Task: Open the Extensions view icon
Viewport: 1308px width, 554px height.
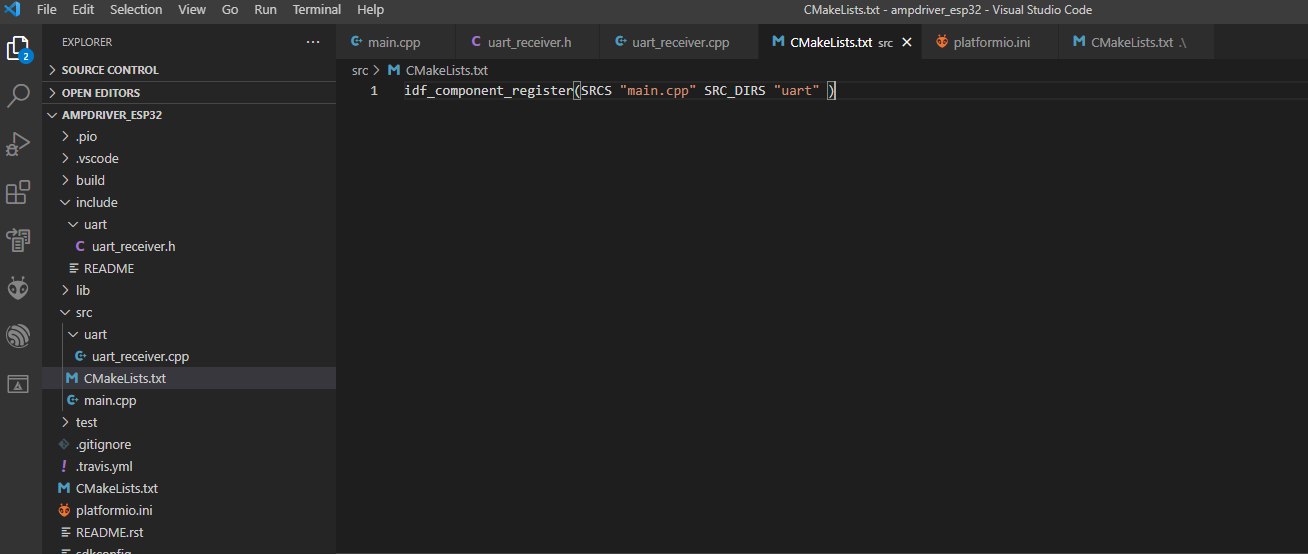Action: coord(19,192)
